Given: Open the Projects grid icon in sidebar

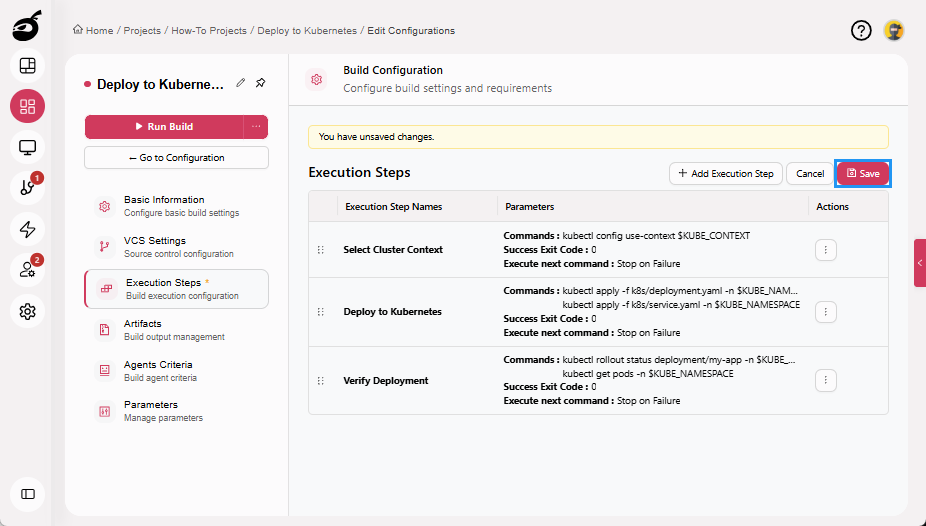Looking at the screenshot, I should (x=28, y=106).
